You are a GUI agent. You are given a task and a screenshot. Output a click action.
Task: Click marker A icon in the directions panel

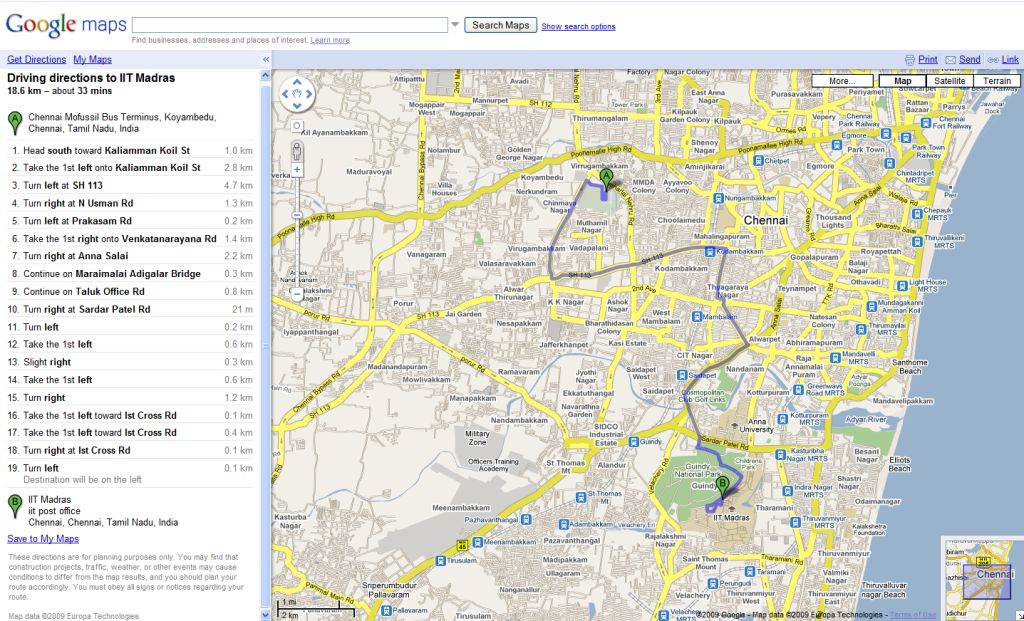(14, 122)
